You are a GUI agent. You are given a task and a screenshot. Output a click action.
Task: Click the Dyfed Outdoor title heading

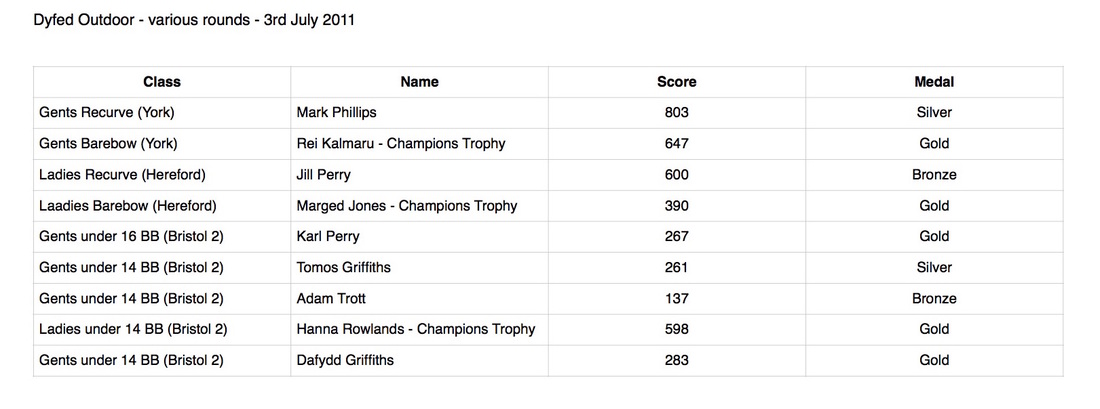point(194,20)
